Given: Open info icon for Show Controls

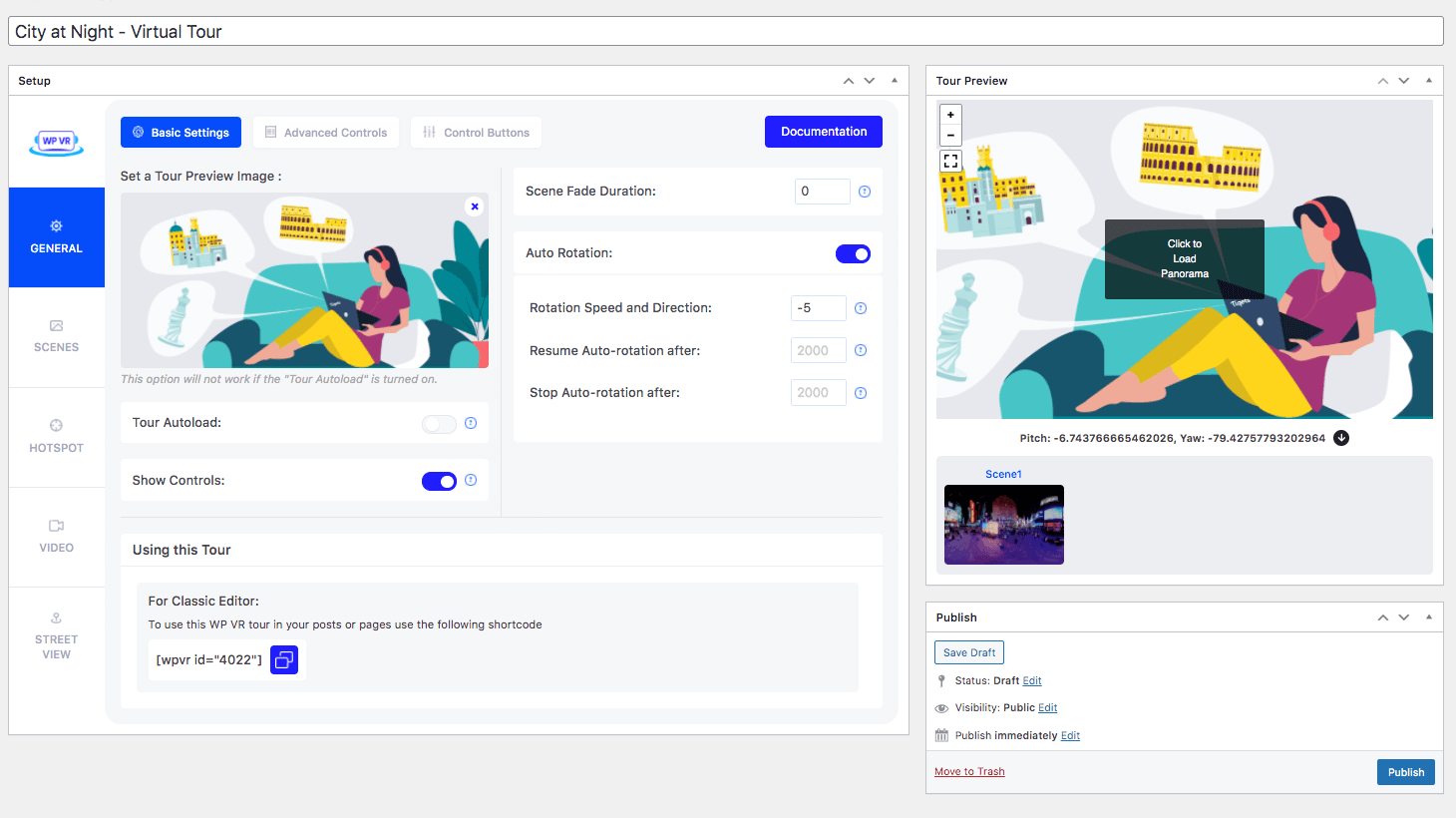Looking at the screenshot, I should coord(471,480).
